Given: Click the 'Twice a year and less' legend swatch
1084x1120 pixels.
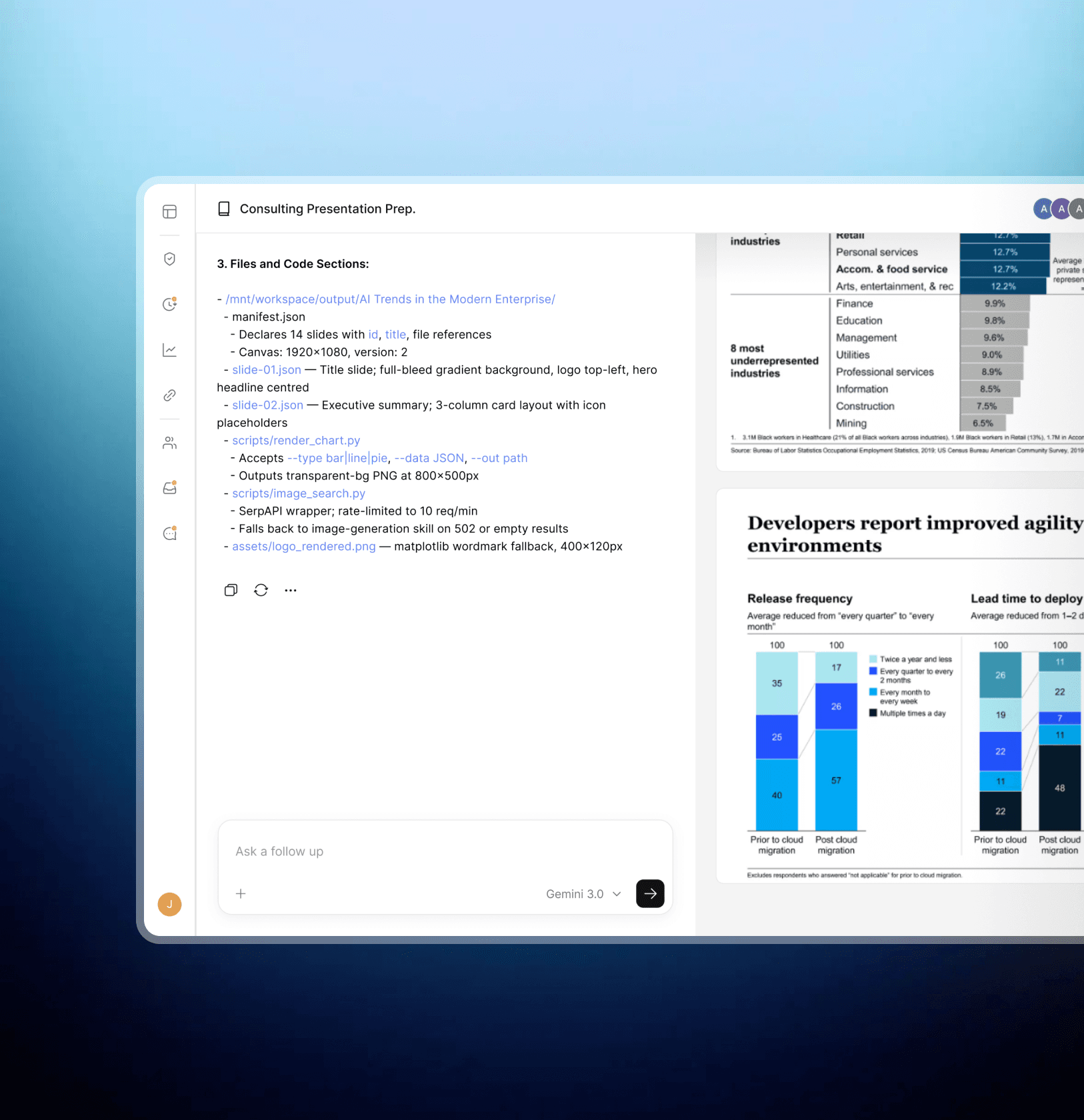Looking at the screenshot, I should (873, 659).
